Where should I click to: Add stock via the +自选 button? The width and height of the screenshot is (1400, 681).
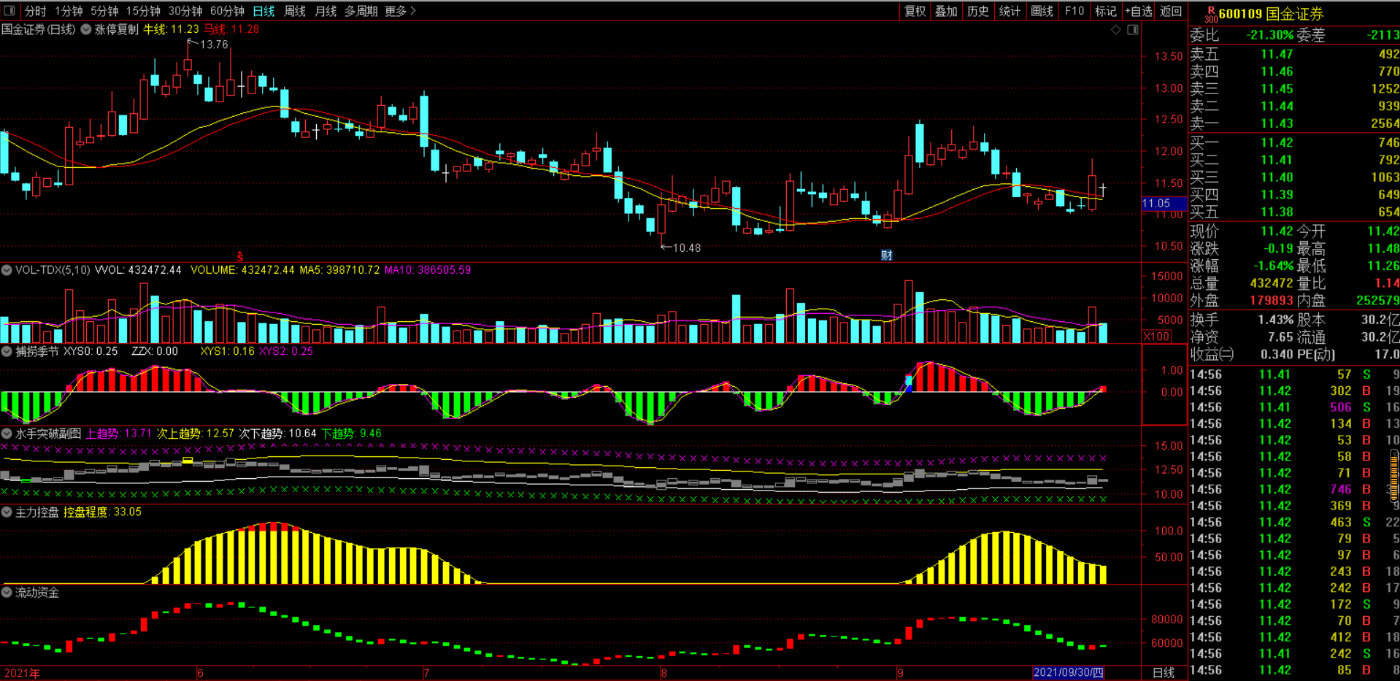tap(1138, 11)
